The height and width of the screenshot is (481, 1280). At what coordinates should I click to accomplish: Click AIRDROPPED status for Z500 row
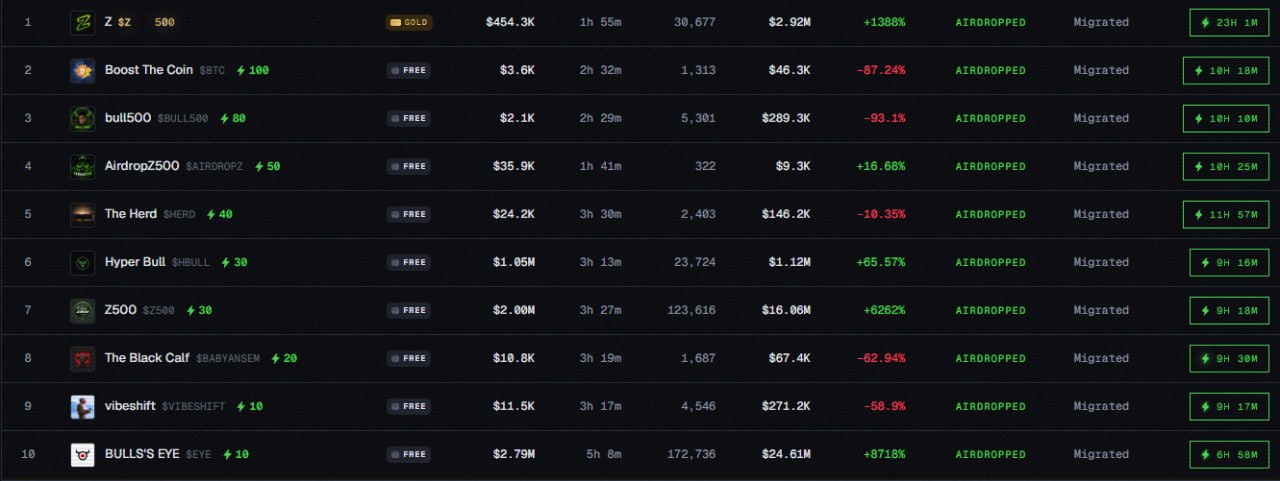click(990, 310)
